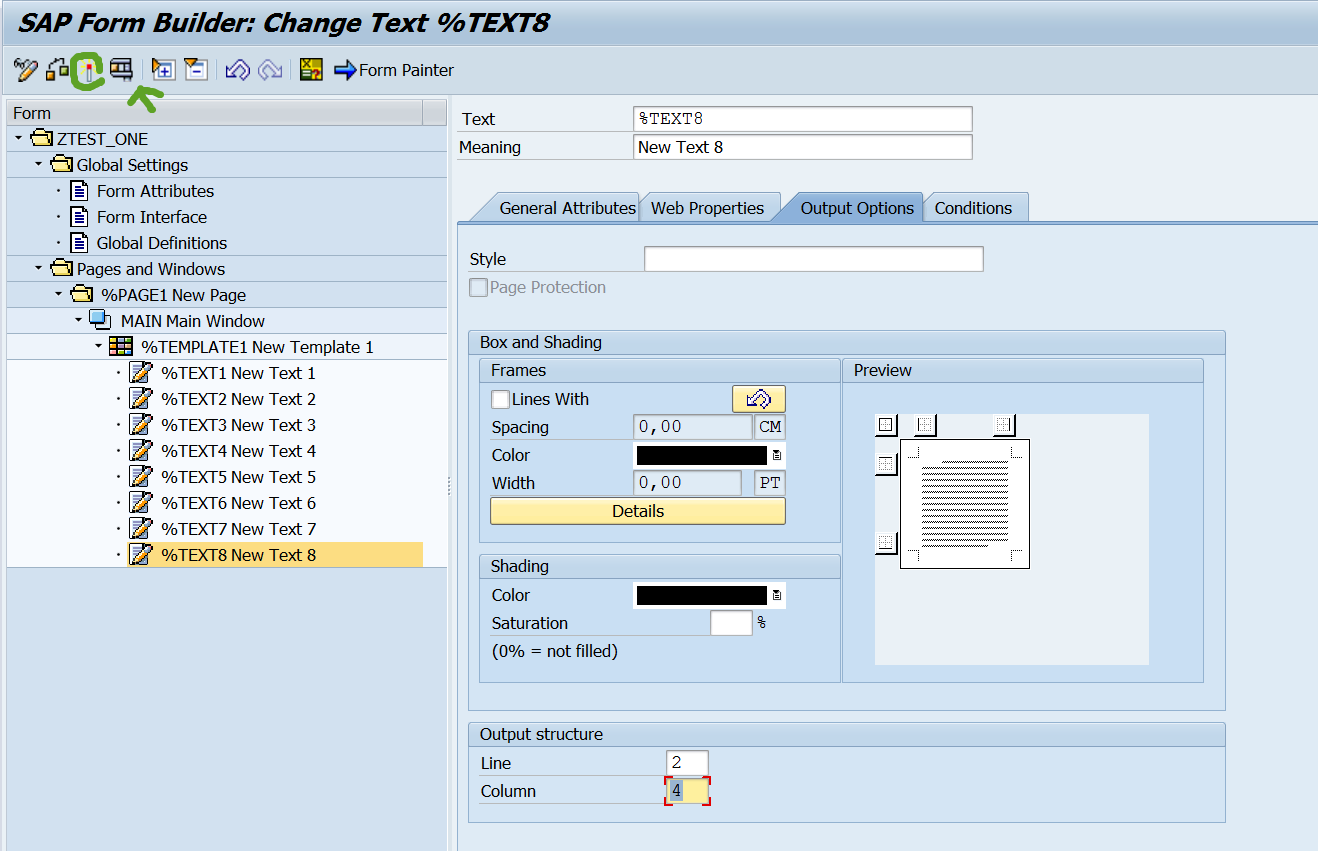Switch to the General Attributes tab
This screenshot has width=1318, height=851.
[566, 208]
